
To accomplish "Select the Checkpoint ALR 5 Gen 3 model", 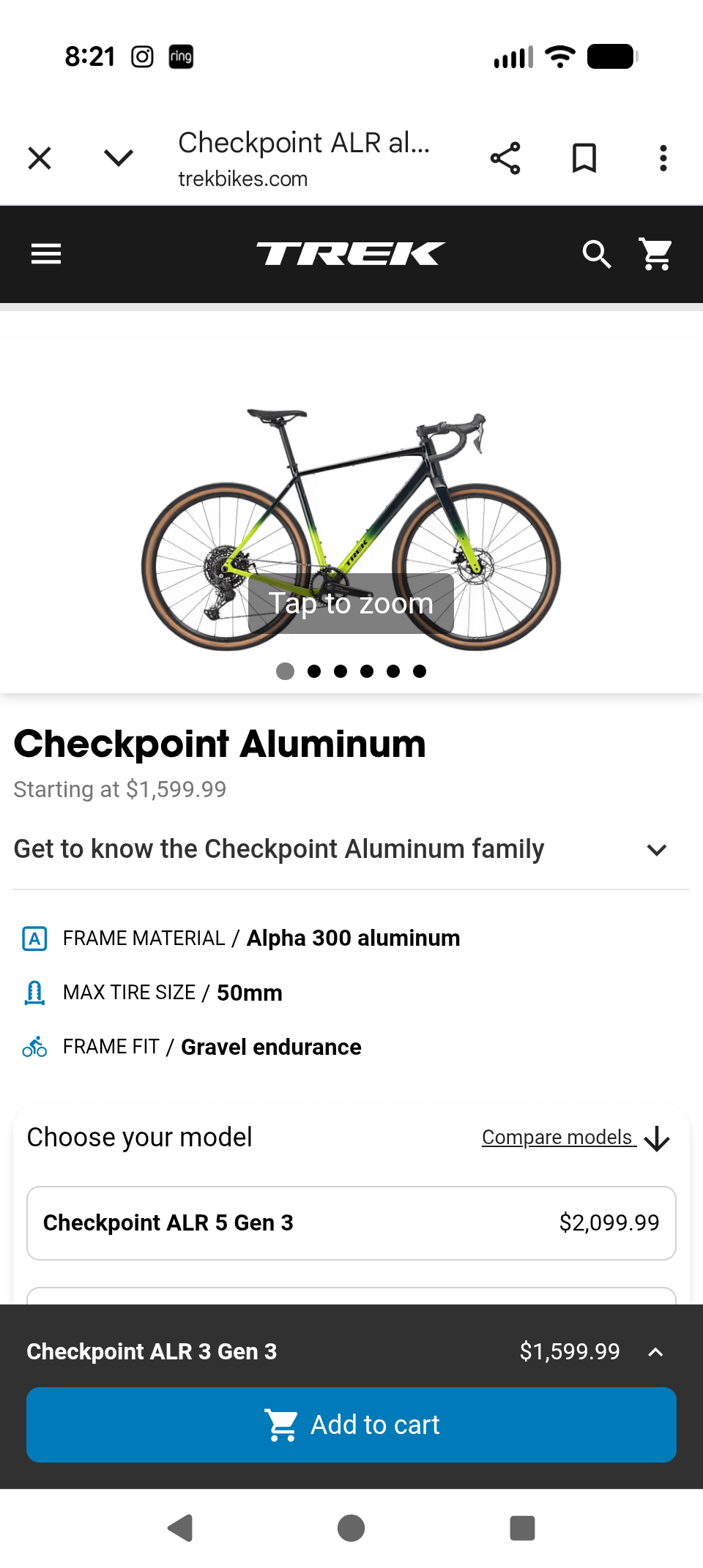I will click(x=351, y=1222).
